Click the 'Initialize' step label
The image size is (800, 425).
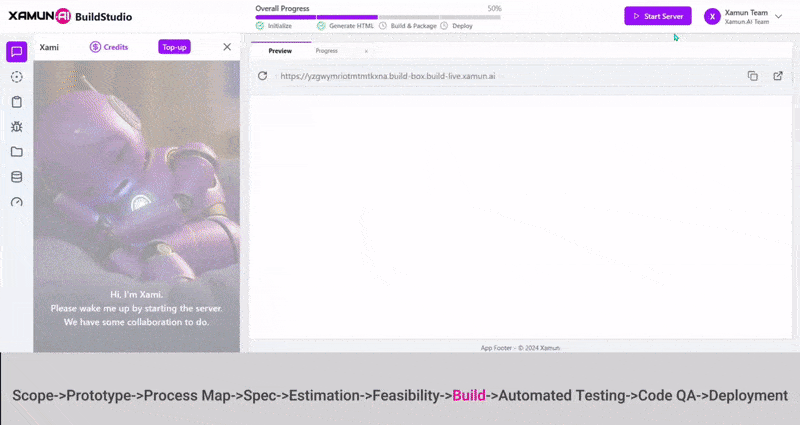[280, 26]
